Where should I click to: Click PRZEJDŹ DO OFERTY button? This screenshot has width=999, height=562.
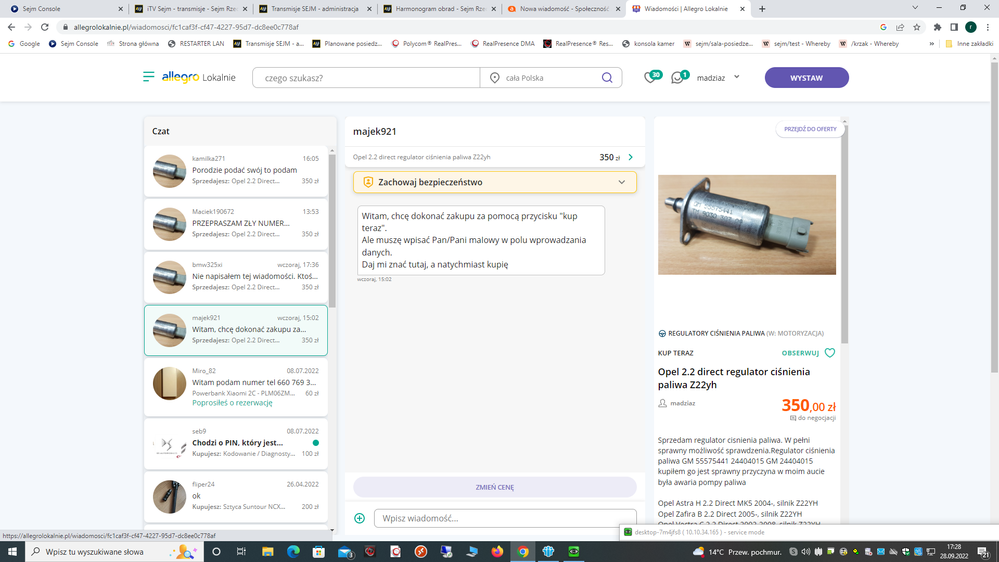tap(810, 129)
